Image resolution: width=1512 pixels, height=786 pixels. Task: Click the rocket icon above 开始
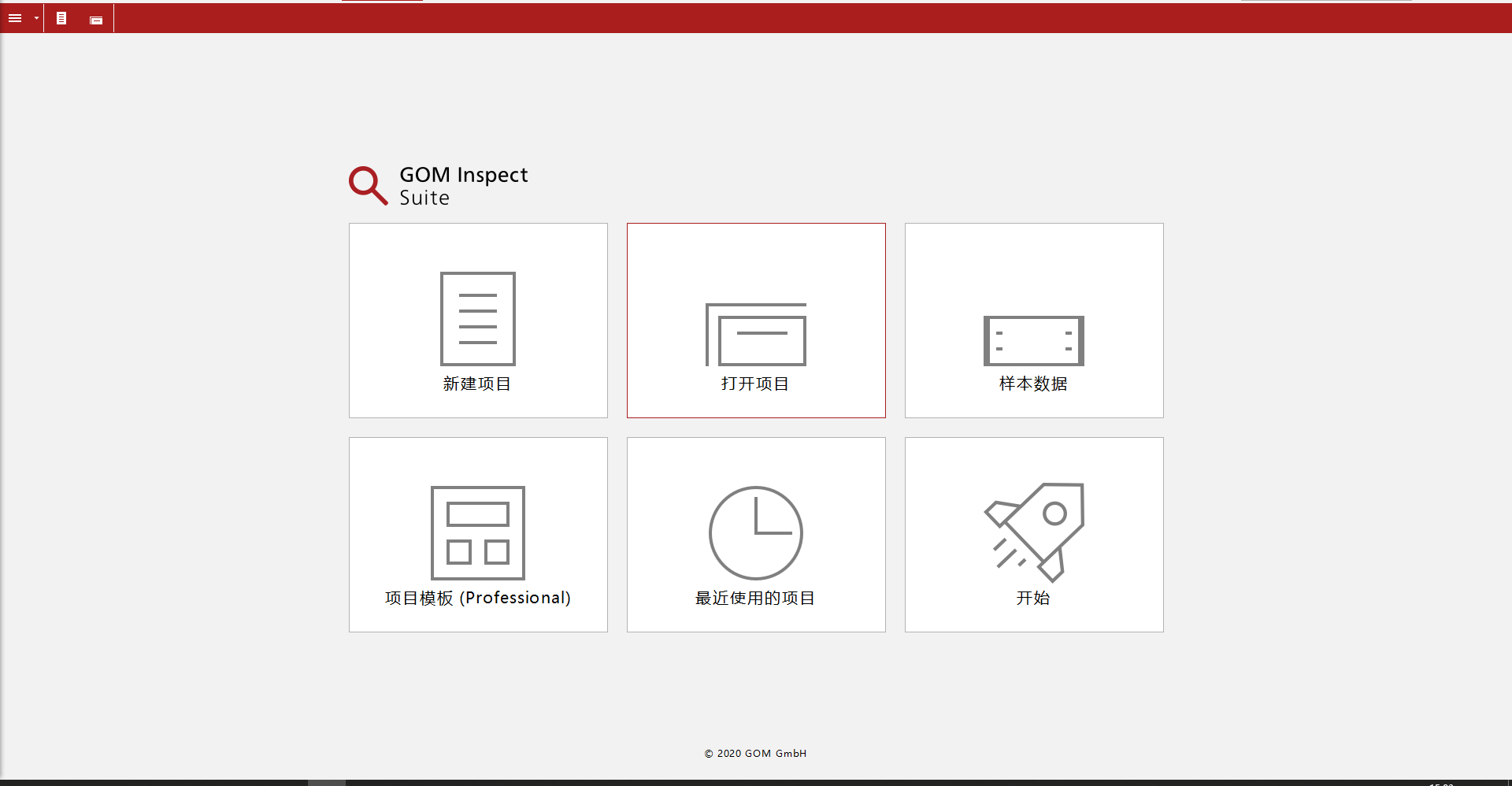[1033, 531]
